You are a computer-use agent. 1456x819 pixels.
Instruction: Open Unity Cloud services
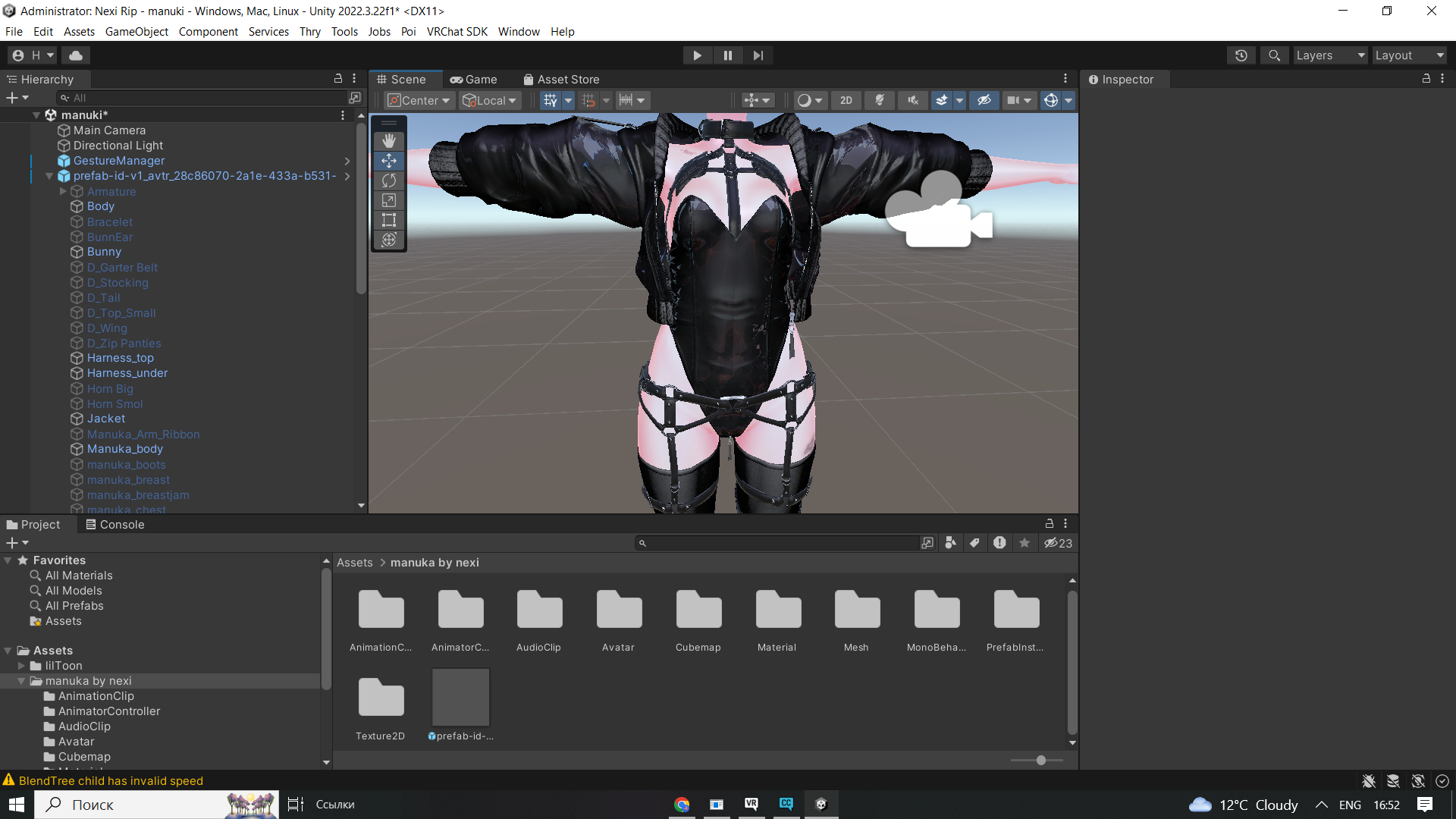pos(76,55)
